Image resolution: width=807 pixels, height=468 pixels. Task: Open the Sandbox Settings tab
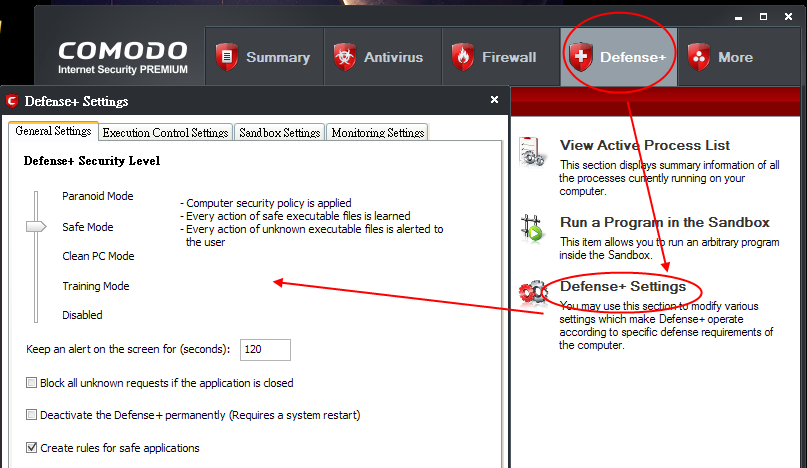pos(279,132)
